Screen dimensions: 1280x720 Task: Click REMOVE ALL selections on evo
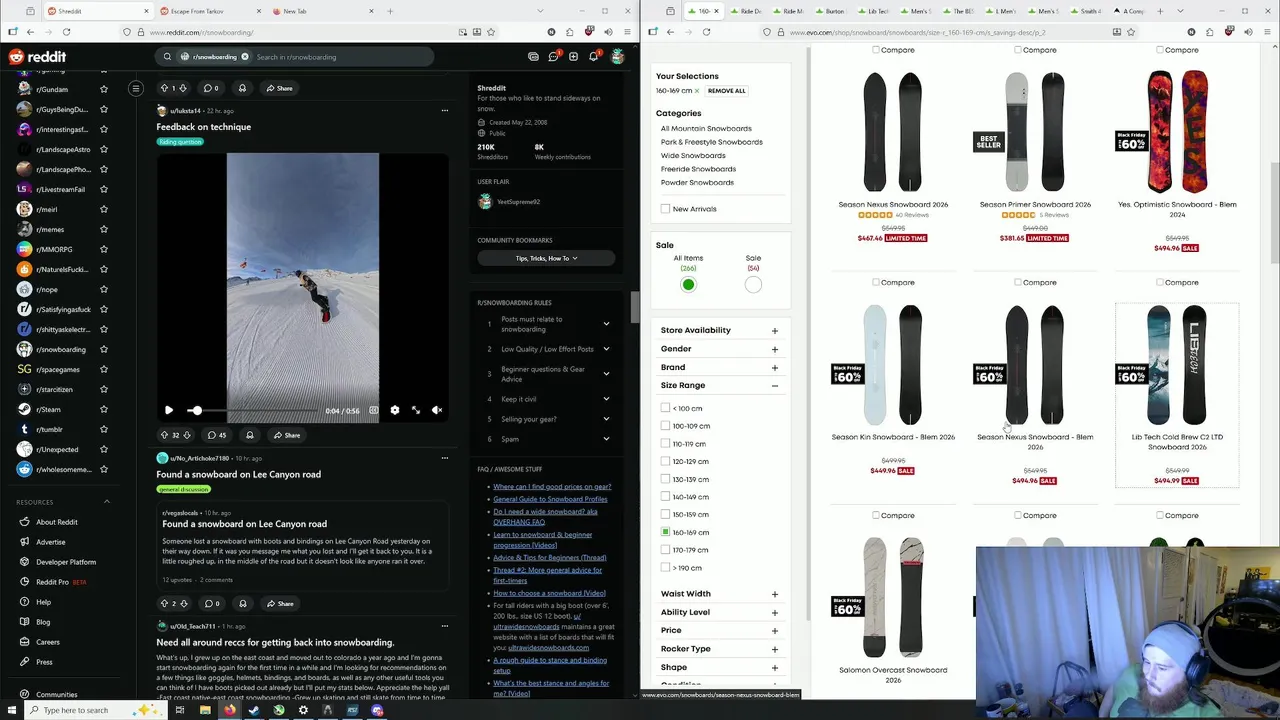click(x=727, y=91)
